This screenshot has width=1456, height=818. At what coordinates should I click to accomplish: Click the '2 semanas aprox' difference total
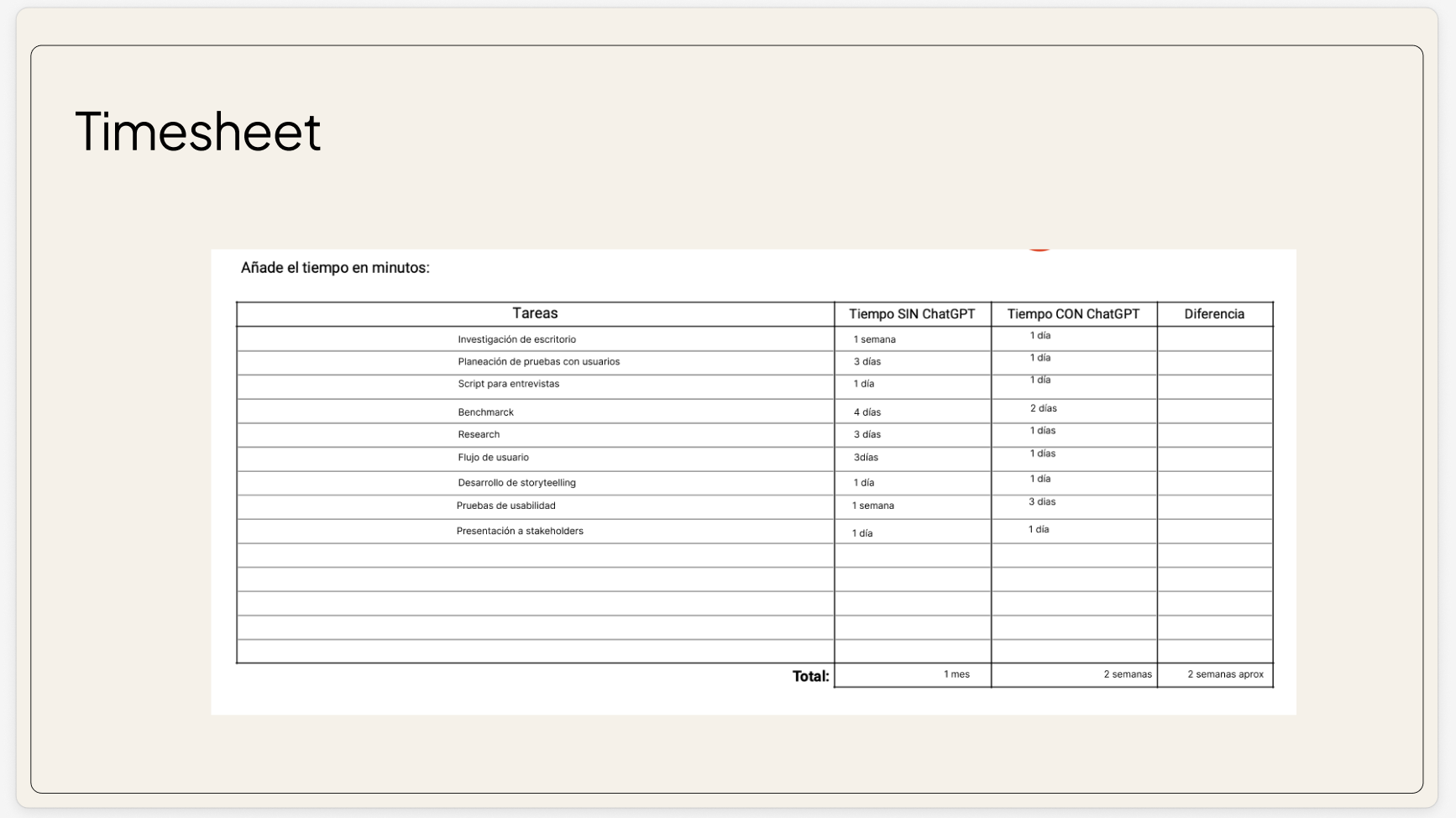point(1225,674)
